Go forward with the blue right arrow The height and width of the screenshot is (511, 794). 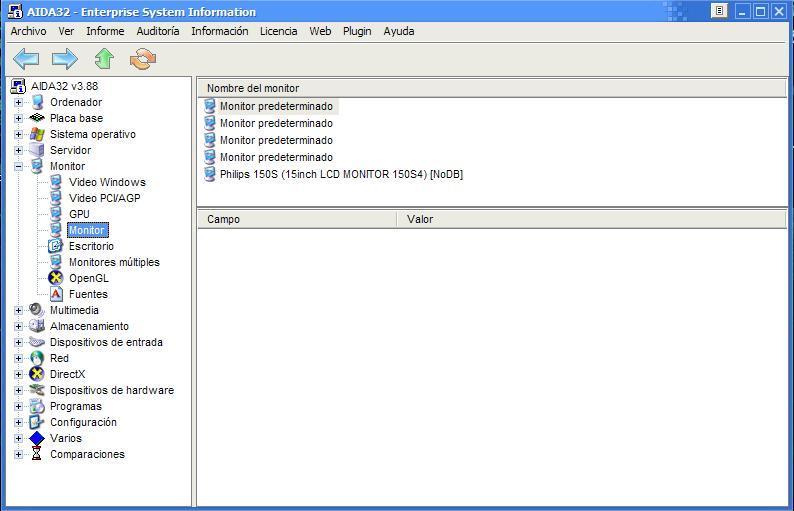click(x=65, y=59)
